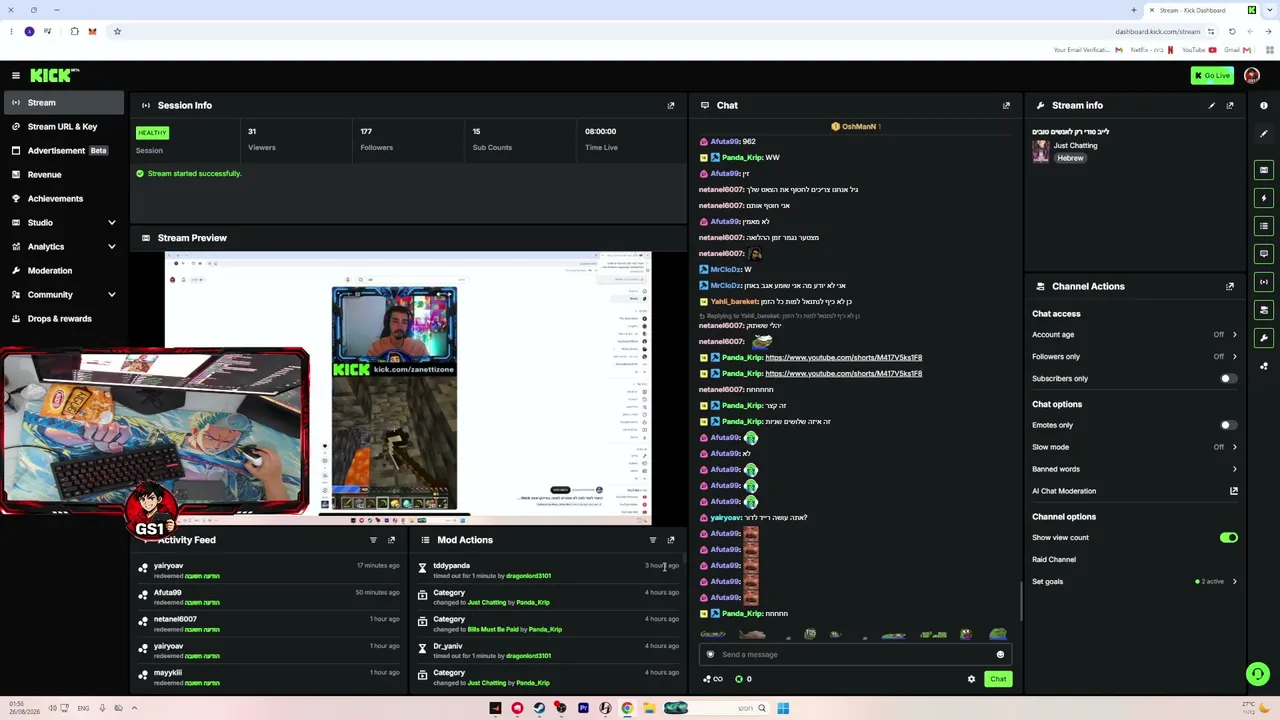
Task: Open Drops & rewards page
Action: point(62,319)
